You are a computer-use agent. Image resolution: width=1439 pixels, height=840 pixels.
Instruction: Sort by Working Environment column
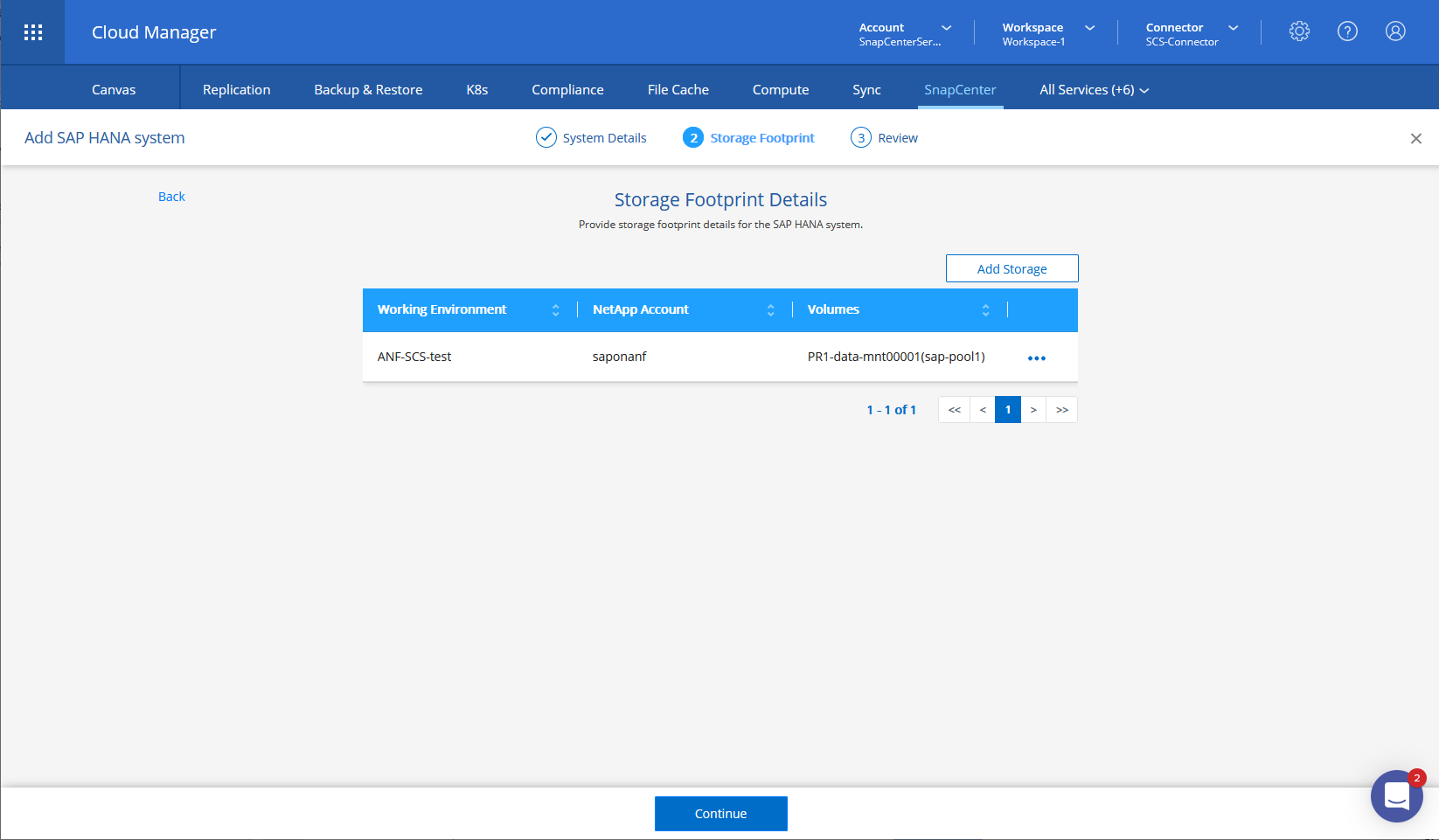pos(555,310)
